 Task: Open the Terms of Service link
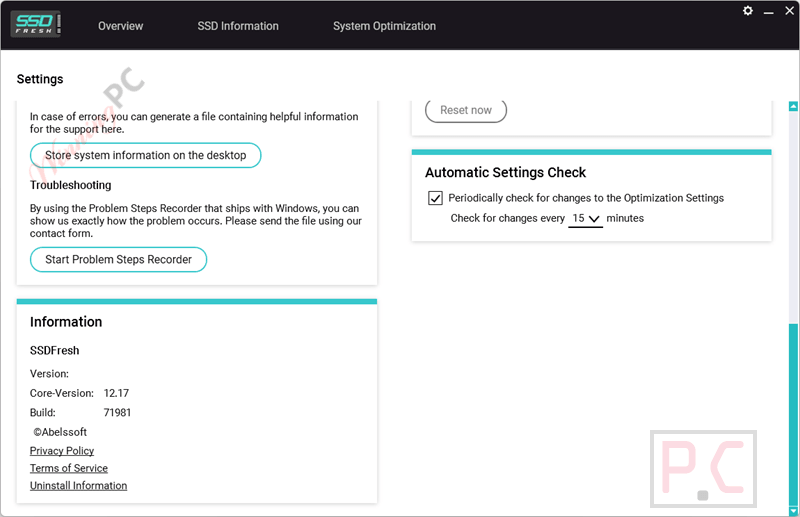tap(69, 468)
